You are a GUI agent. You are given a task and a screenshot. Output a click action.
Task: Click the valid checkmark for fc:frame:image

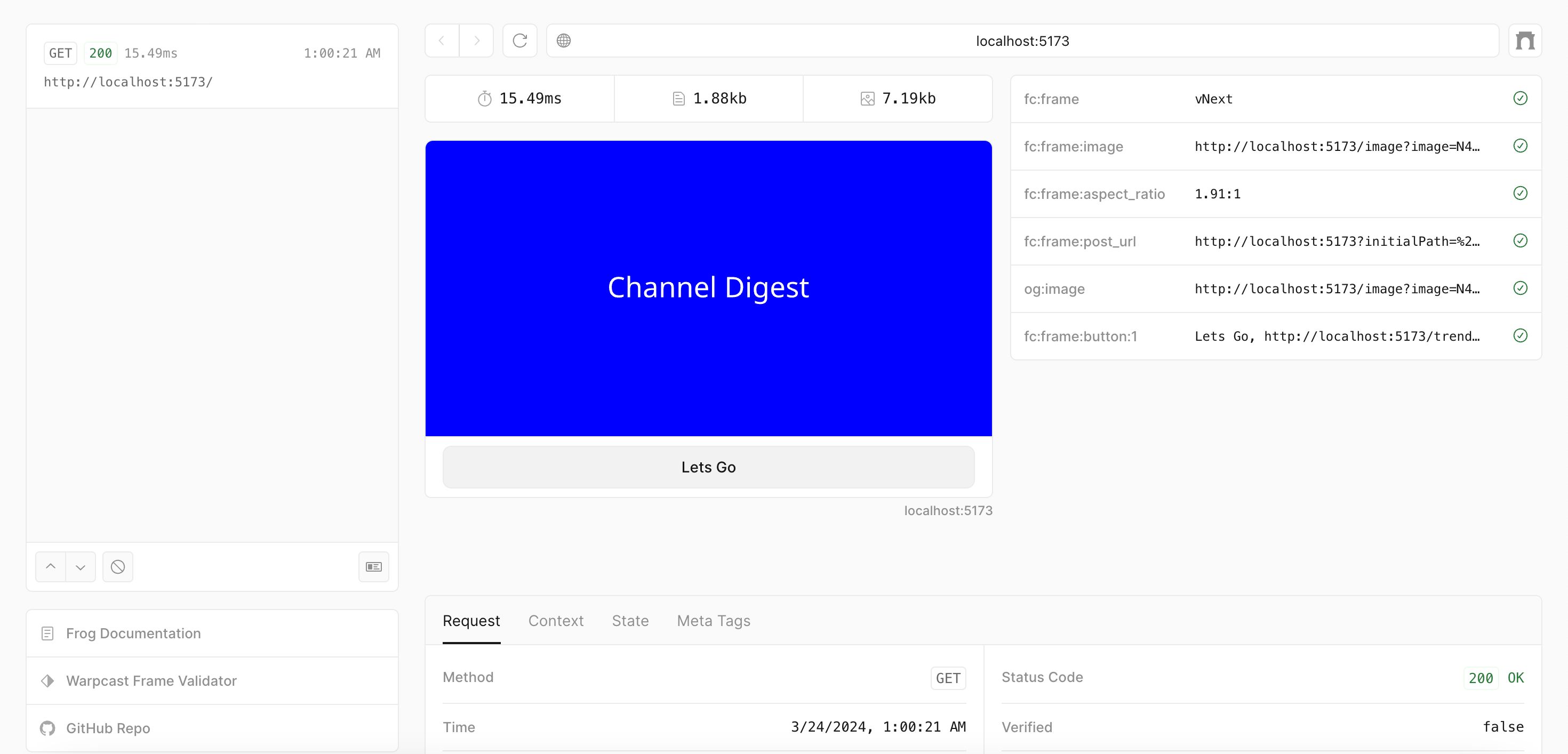1520,146
